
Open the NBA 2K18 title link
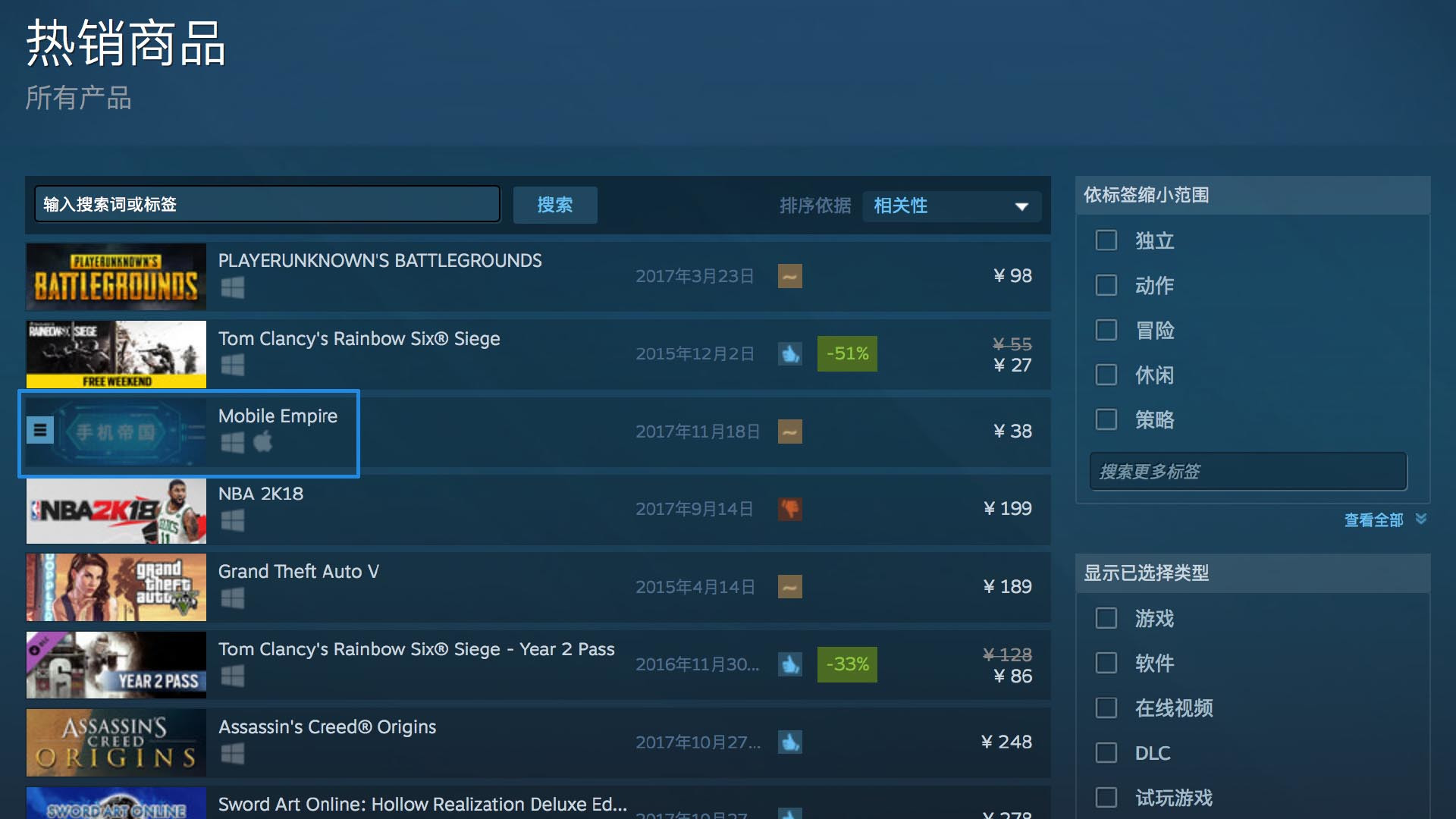point(261,494)
